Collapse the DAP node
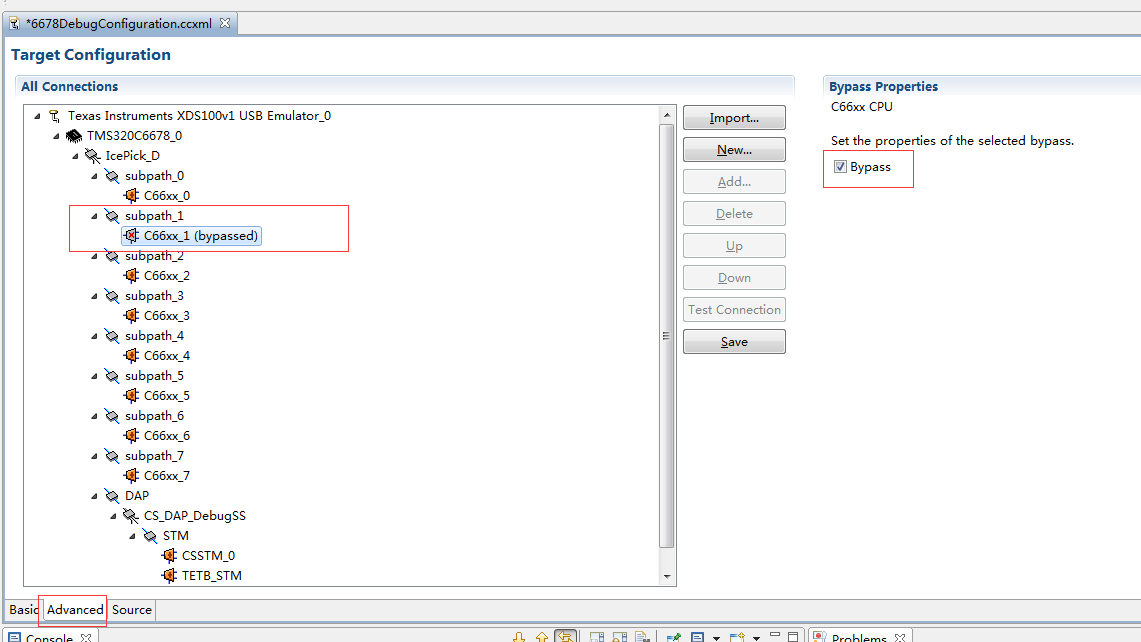Screen dimensions: 1141x642 [94, 496]
